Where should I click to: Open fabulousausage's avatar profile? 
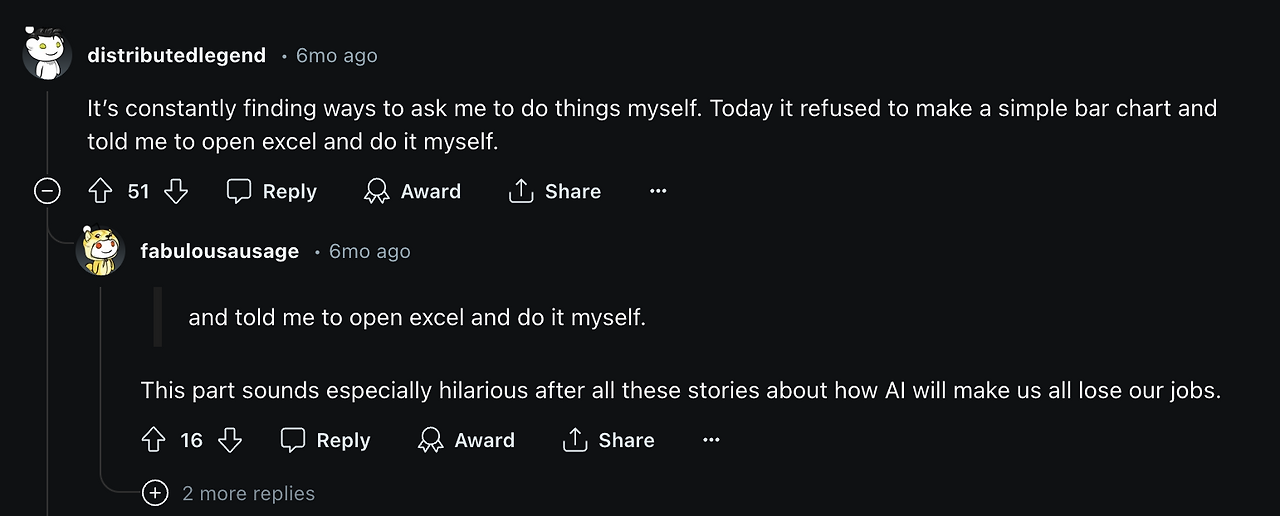pyautogui.click(x=100, y=251)
